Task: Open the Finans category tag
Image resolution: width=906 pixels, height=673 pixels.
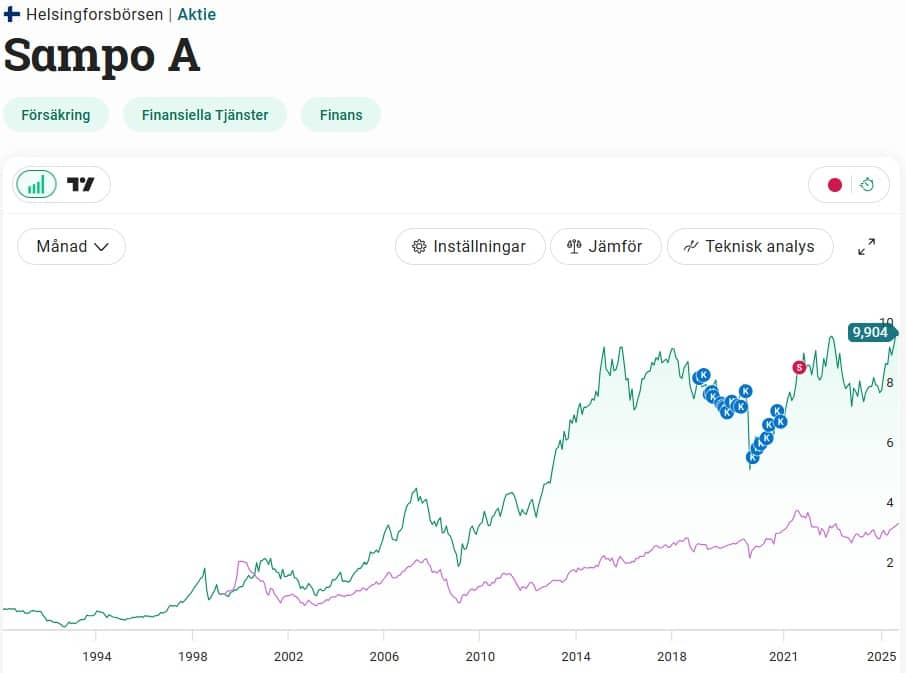Action: 341,115
